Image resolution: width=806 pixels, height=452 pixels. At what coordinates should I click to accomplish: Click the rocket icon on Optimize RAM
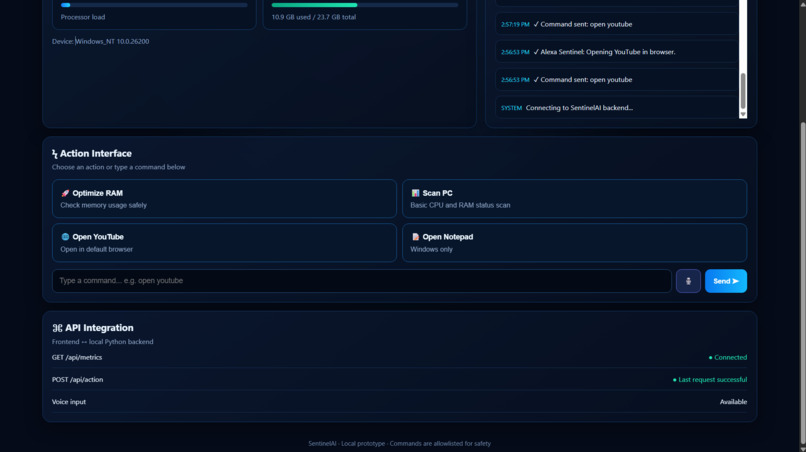click(65, 193)
